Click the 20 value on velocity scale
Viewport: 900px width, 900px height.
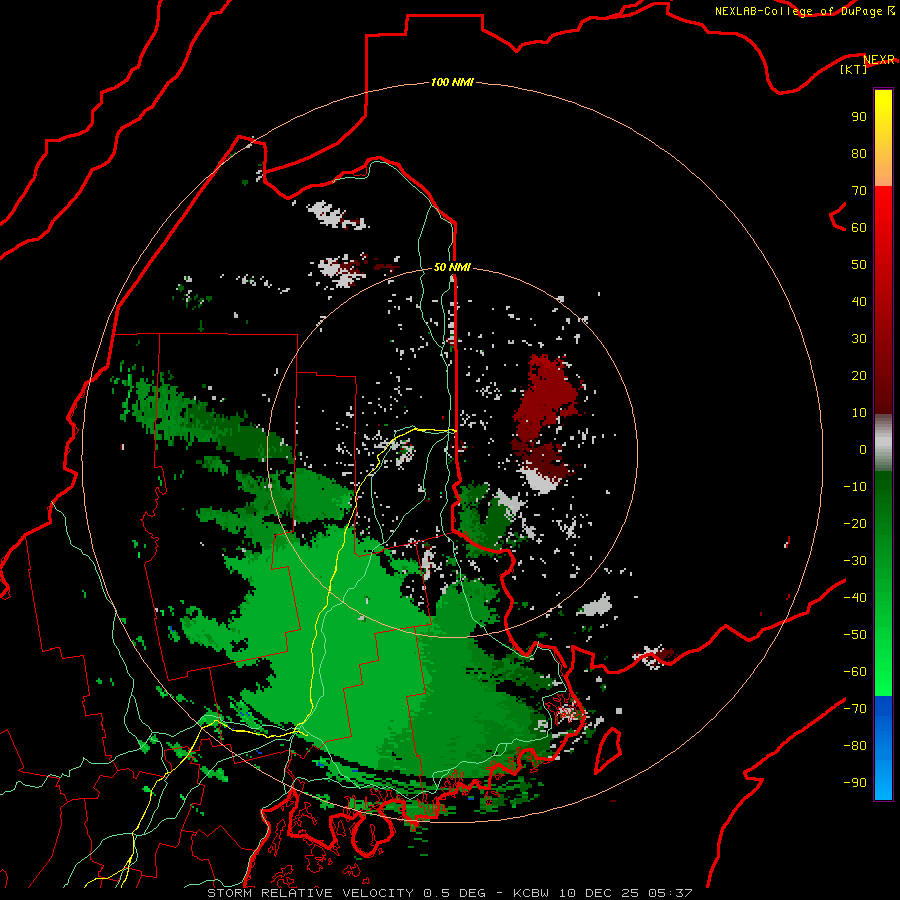859,375
